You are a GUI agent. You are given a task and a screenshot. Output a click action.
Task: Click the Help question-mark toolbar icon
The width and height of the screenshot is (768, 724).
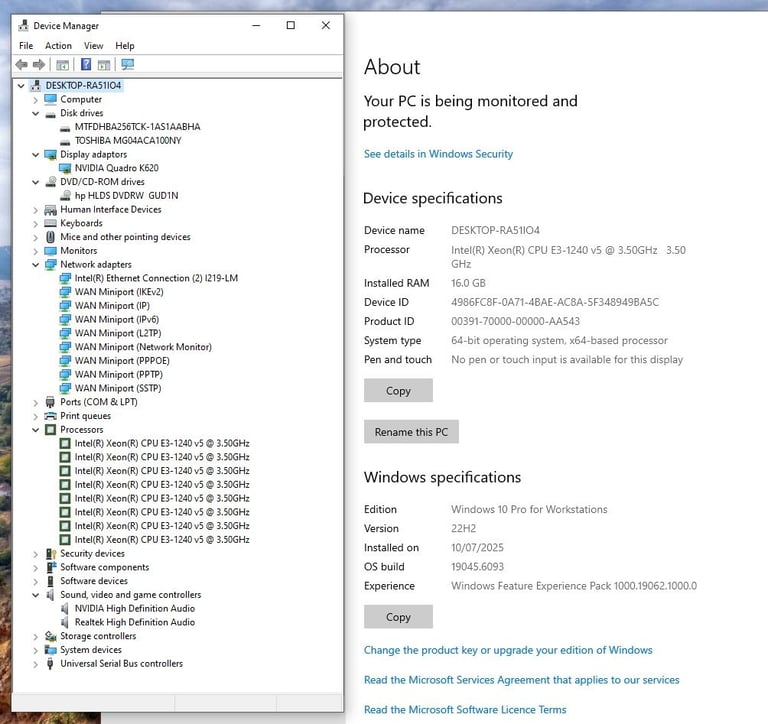pos(86,64)
